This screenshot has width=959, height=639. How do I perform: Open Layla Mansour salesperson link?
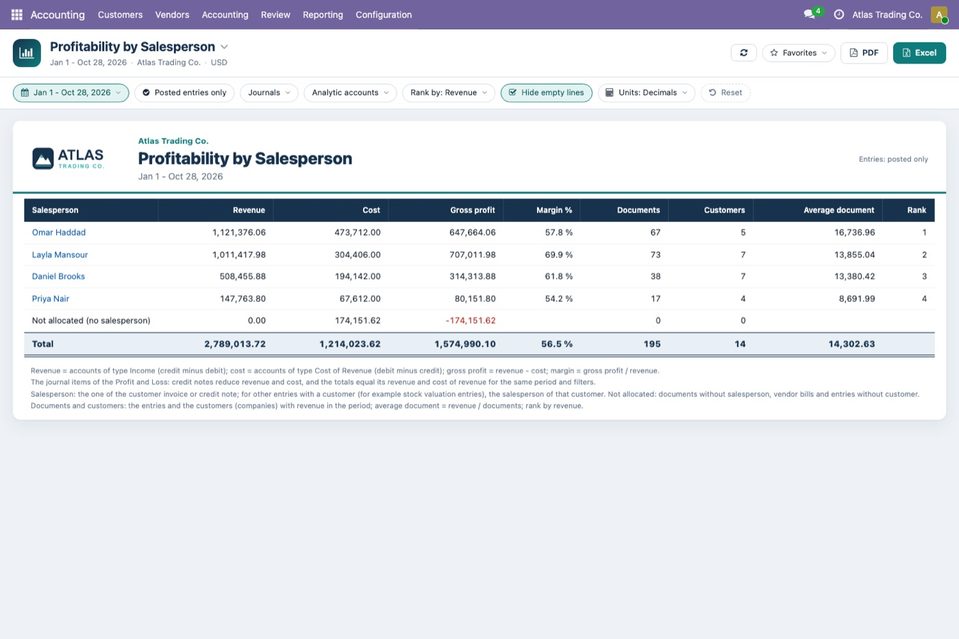pos(60,255)
